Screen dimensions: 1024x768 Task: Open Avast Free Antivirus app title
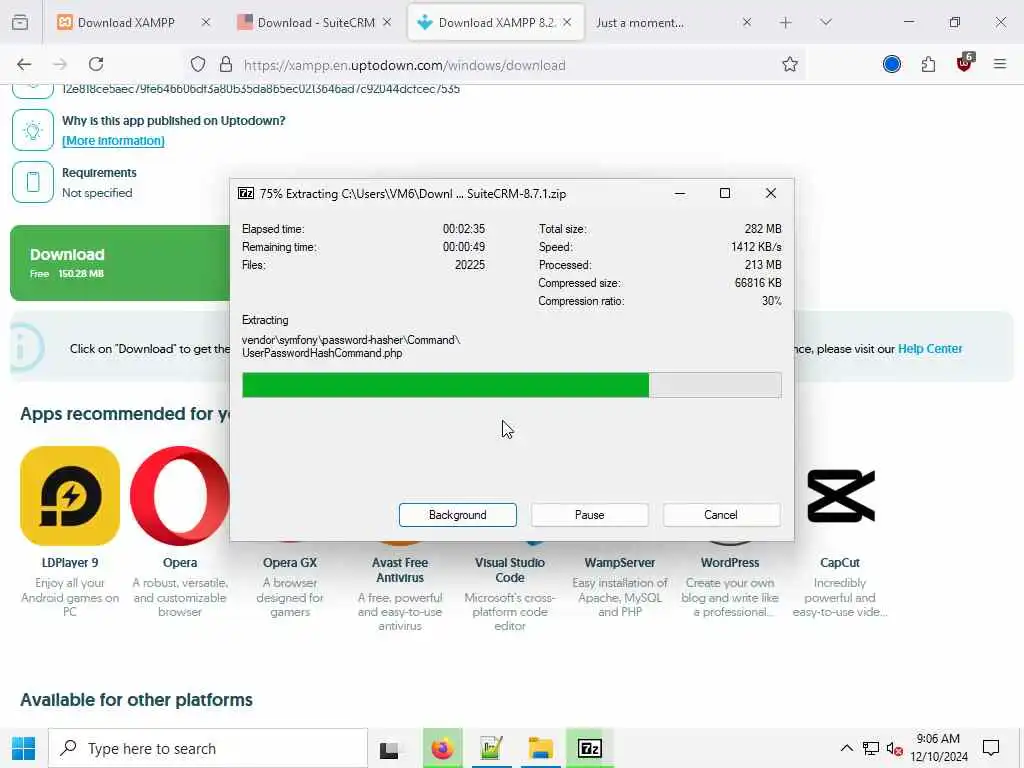pos(400,570)
